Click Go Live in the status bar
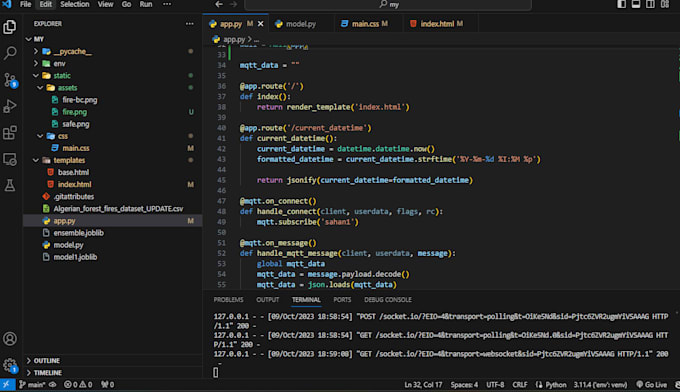 pos(651,385)
